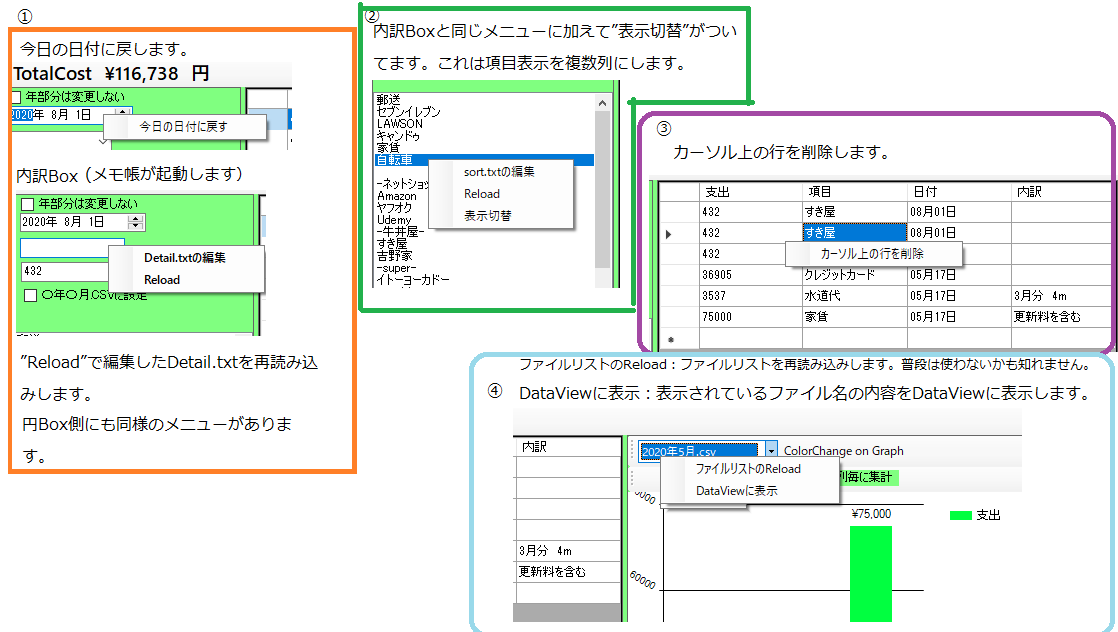This screenshot has height=632, width=1118.
Task: Click the item list scrollbar up arrow
Action: coord(602,103)
